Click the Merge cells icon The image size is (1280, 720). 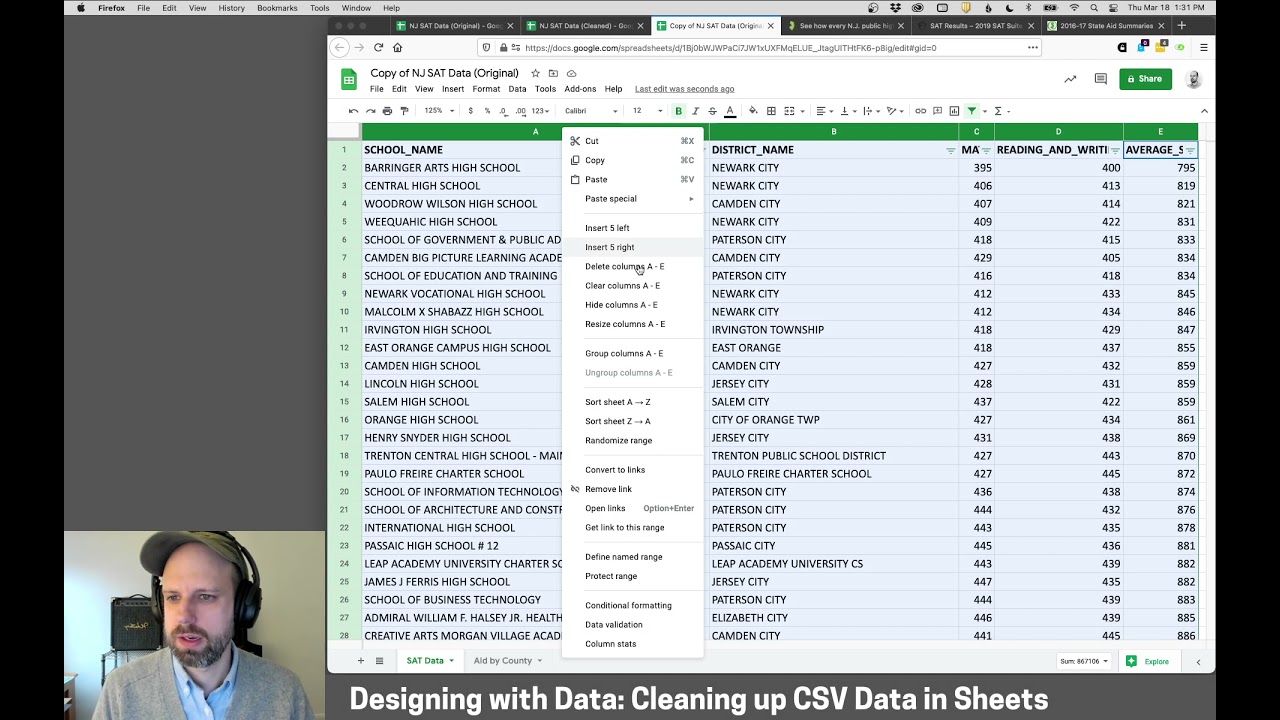tap(789, 111)
